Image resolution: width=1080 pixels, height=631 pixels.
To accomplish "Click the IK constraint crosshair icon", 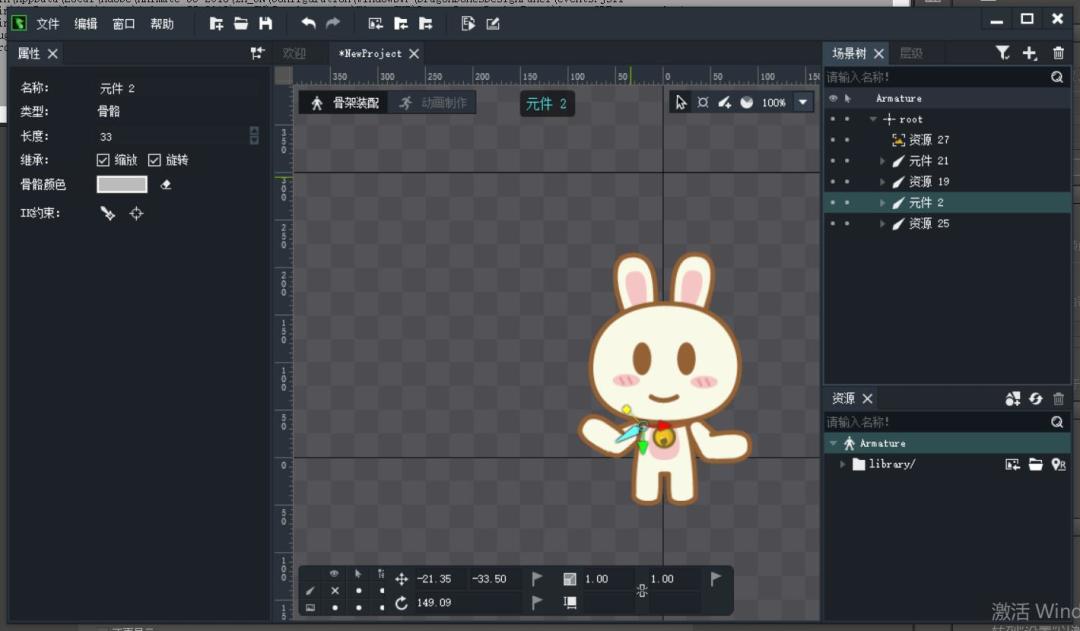I will click(136, 213).
